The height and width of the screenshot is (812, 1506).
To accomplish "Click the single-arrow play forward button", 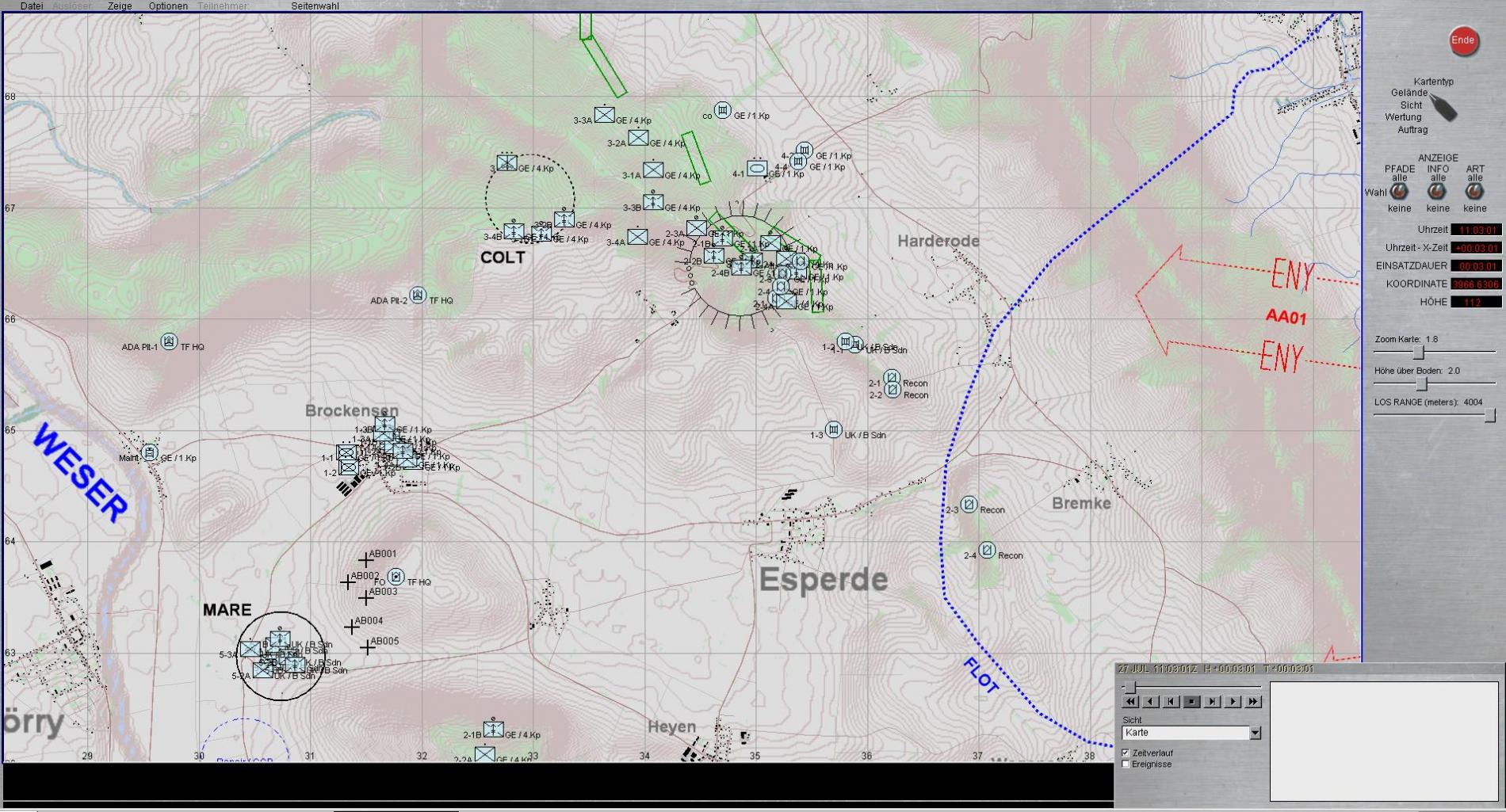I will (1233, 701).
